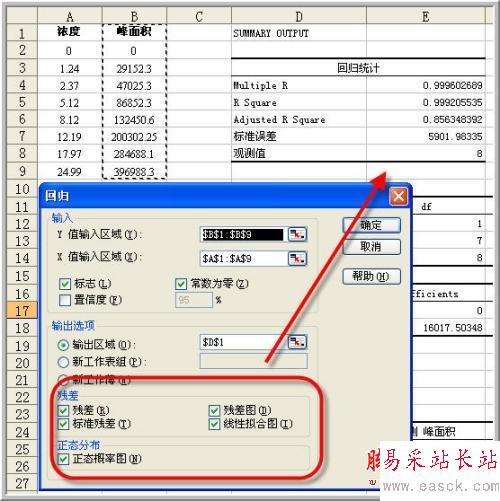Close the 回归 dialog with X button

398,196
